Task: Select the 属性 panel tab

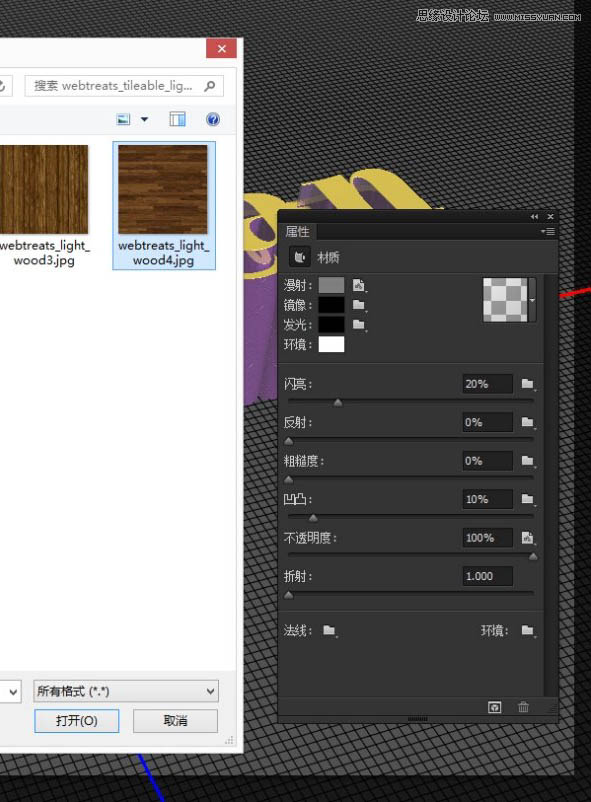Action: coord(297,232)
